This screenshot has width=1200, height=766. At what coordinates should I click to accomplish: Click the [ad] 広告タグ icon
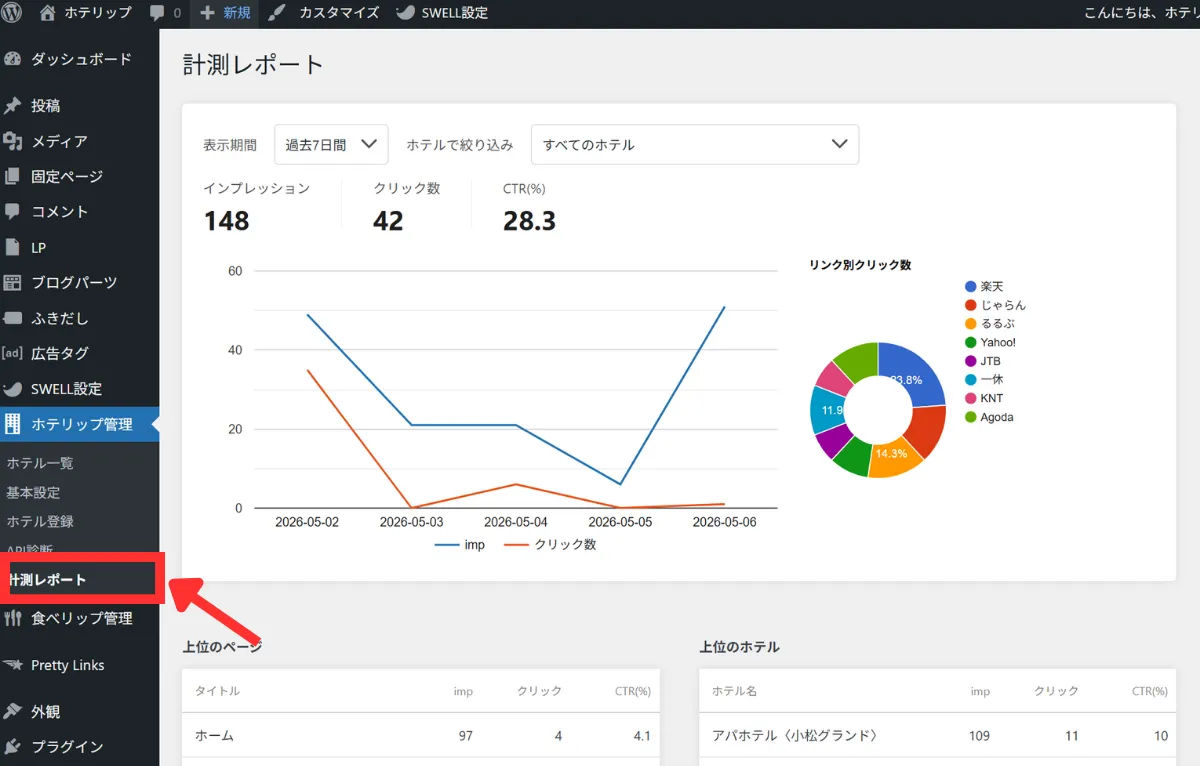[13, 353]
